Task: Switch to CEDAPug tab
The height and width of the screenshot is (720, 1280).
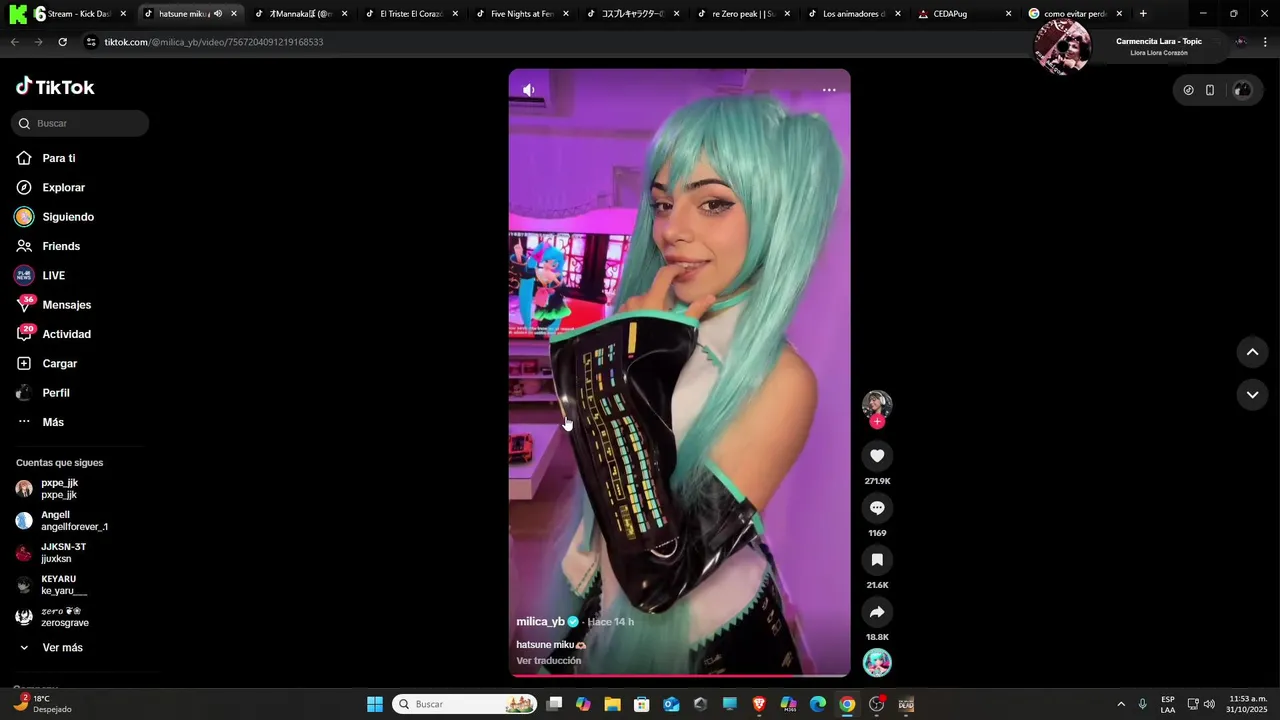Action: (x=965, y=14)
